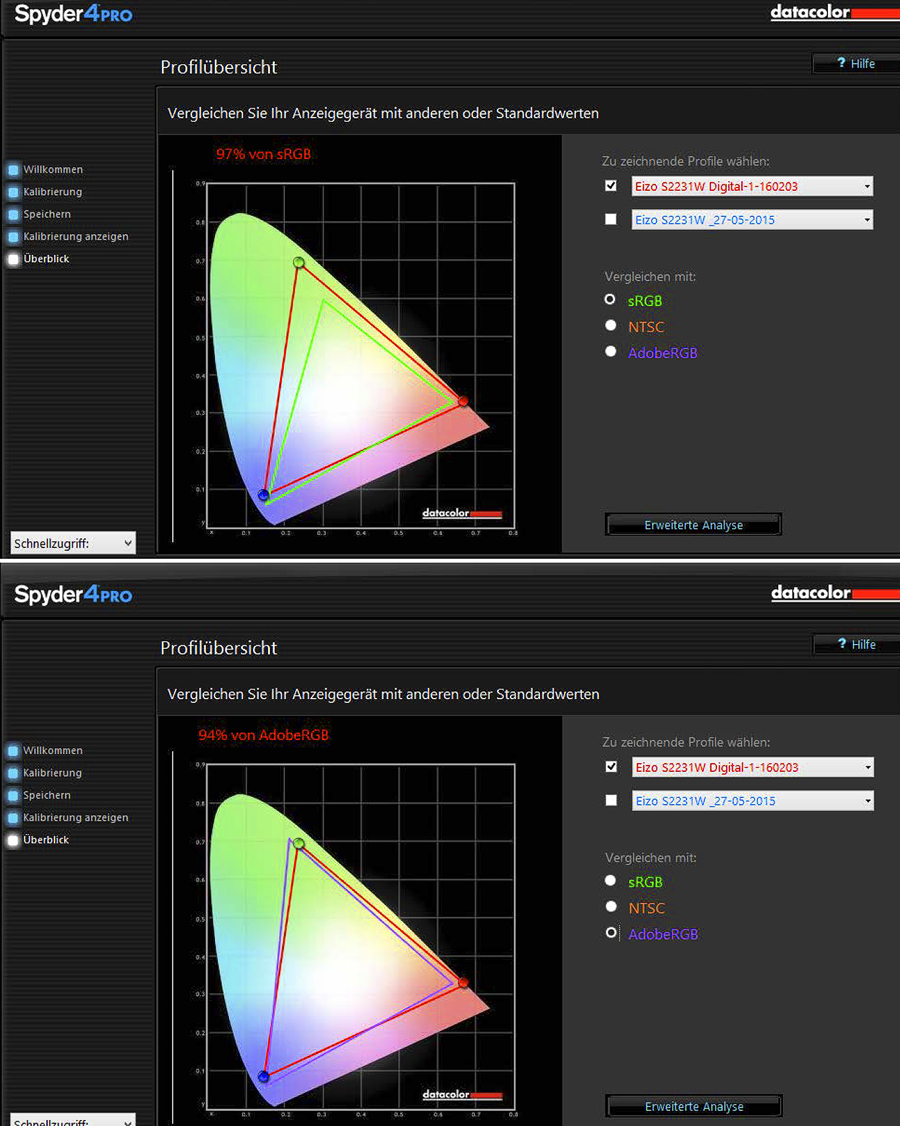Click Kalibrierung anzeigen step icon in the AdobeRGB view
Screen dimensions: 900x1126
13,818
